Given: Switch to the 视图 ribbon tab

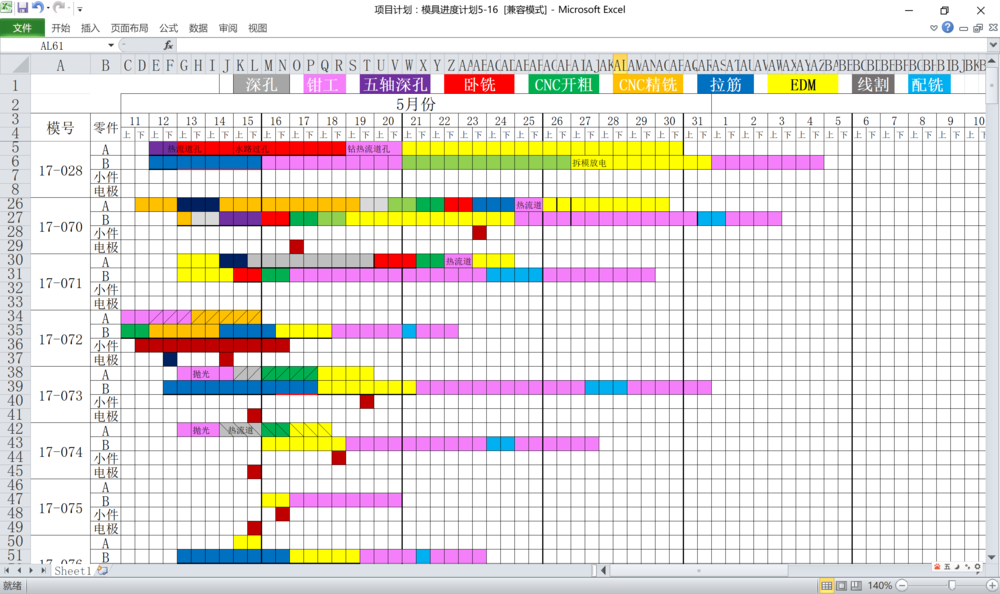Looking at the screenshot, I should point(257,28).
